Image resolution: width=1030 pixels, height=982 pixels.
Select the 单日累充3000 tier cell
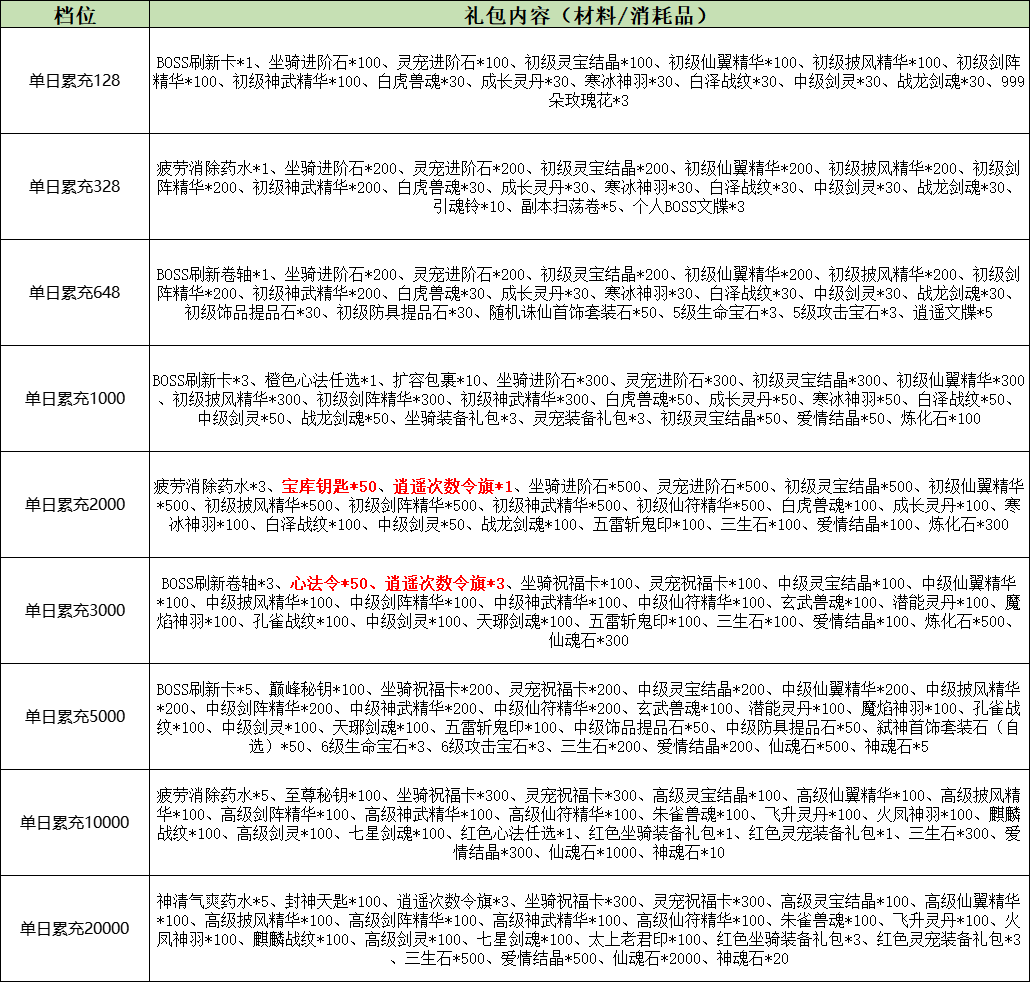tap(75, 610)
